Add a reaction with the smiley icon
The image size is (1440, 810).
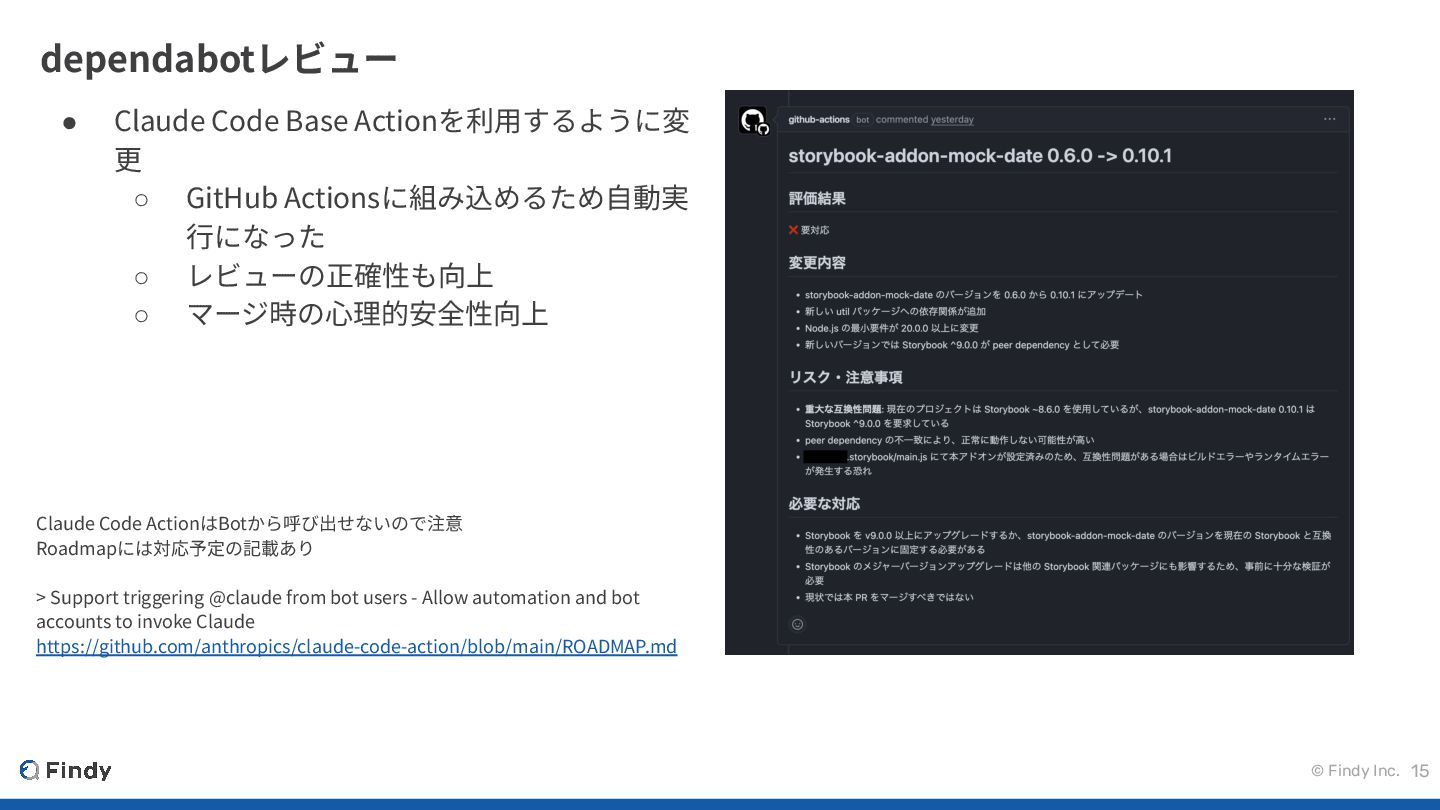tap(797, 624)
